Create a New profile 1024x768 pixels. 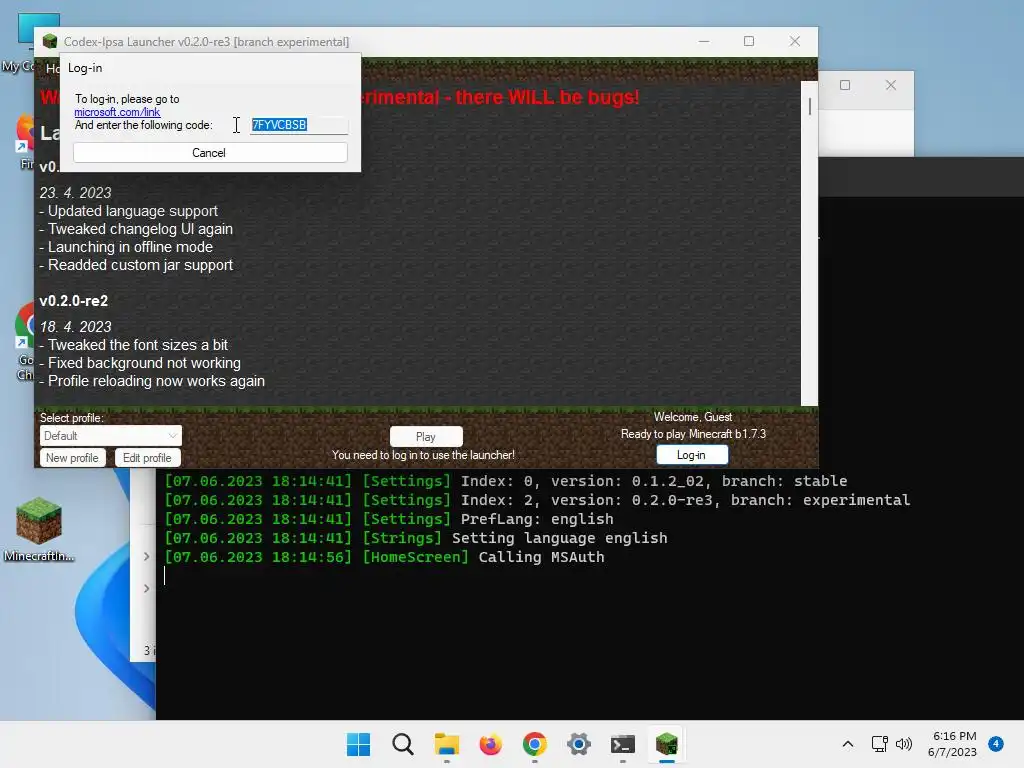72,458
